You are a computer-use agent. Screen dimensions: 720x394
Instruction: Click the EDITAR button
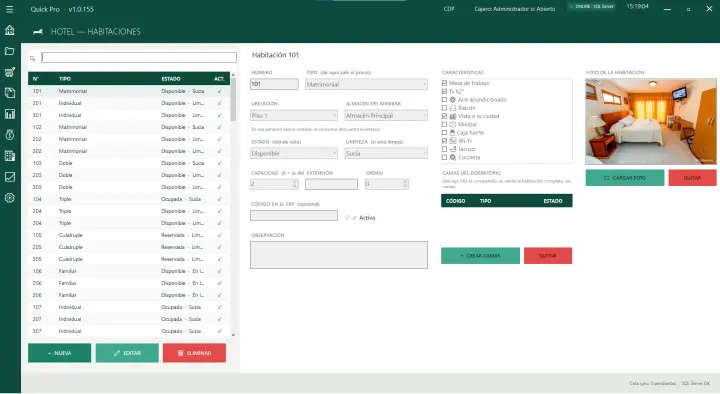[127, 353]
